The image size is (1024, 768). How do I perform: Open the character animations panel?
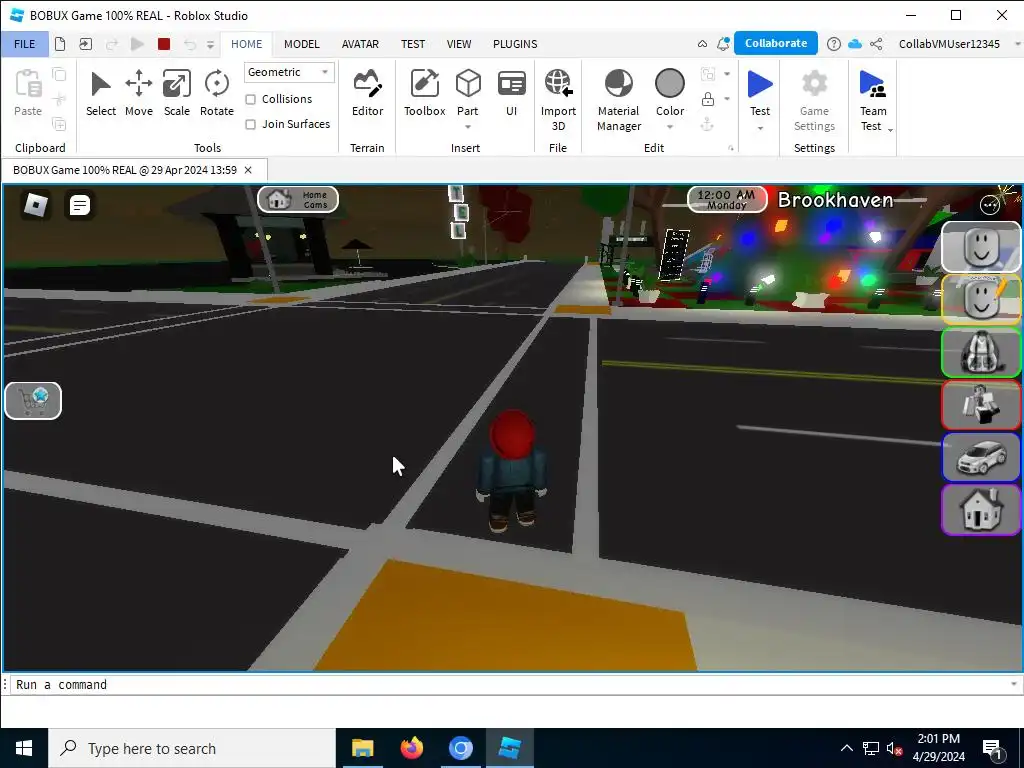pyautogui.click(x=980, y=405)
